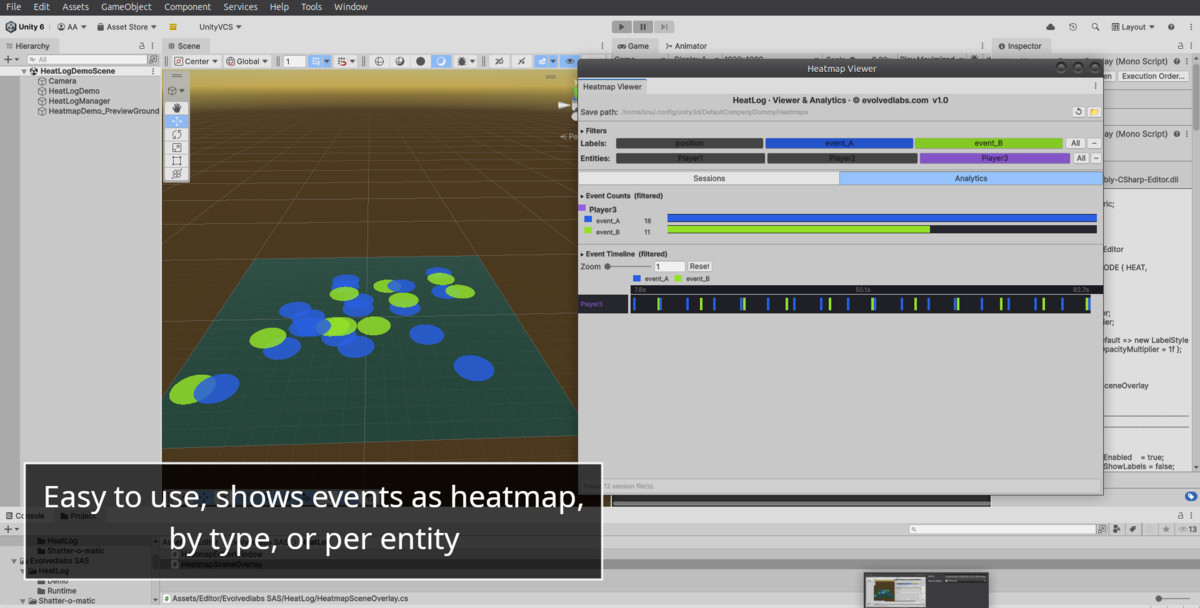Click Reset button next to Zoom
This screenshot has height=608, width=1200.
point(700,266)
